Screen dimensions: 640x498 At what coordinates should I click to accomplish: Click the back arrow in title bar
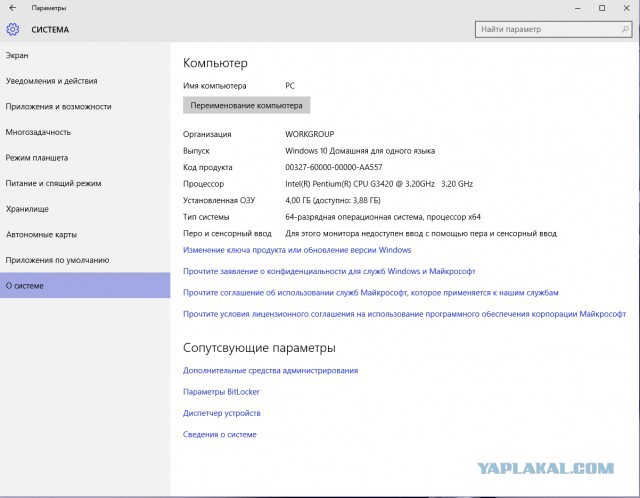pyautogui.click(x=13, y=8)
